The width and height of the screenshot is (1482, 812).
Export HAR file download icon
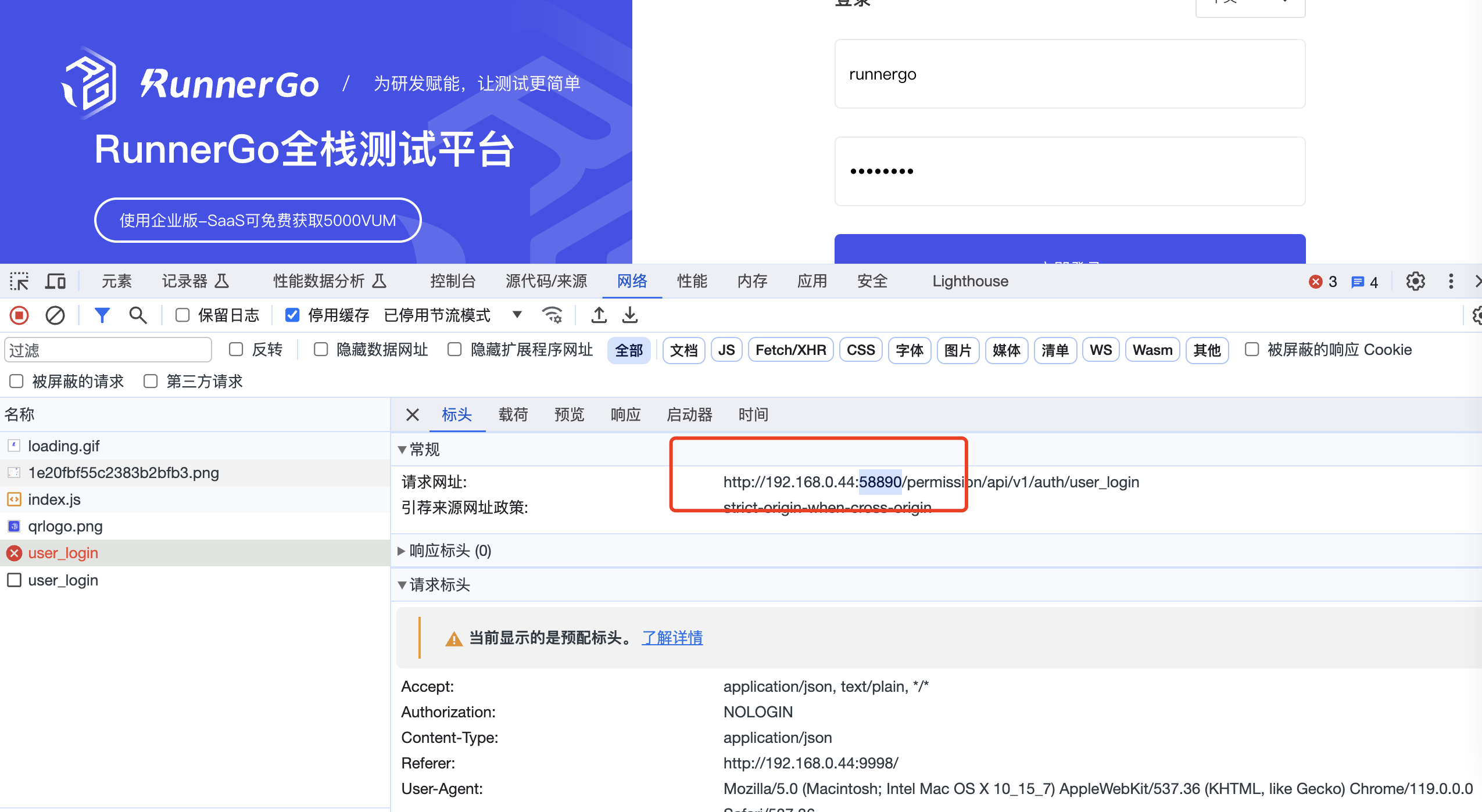tap(630, 315)
